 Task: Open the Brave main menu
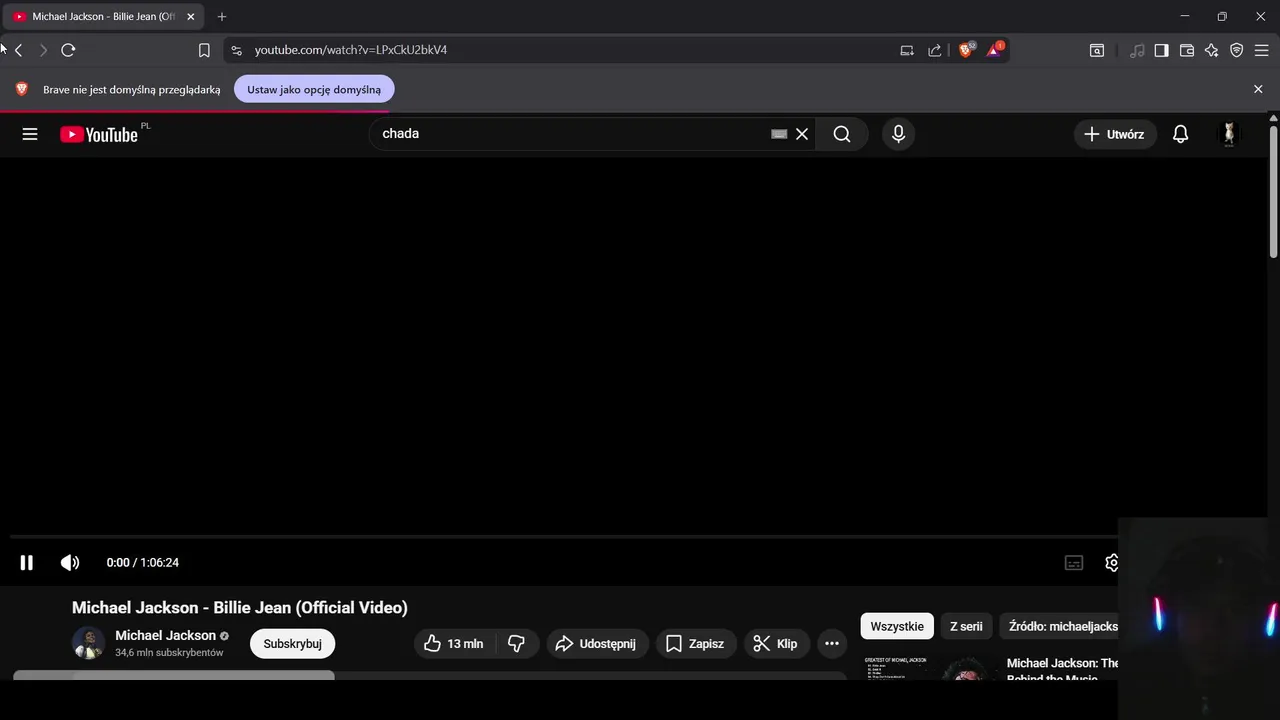(1262, 50)
